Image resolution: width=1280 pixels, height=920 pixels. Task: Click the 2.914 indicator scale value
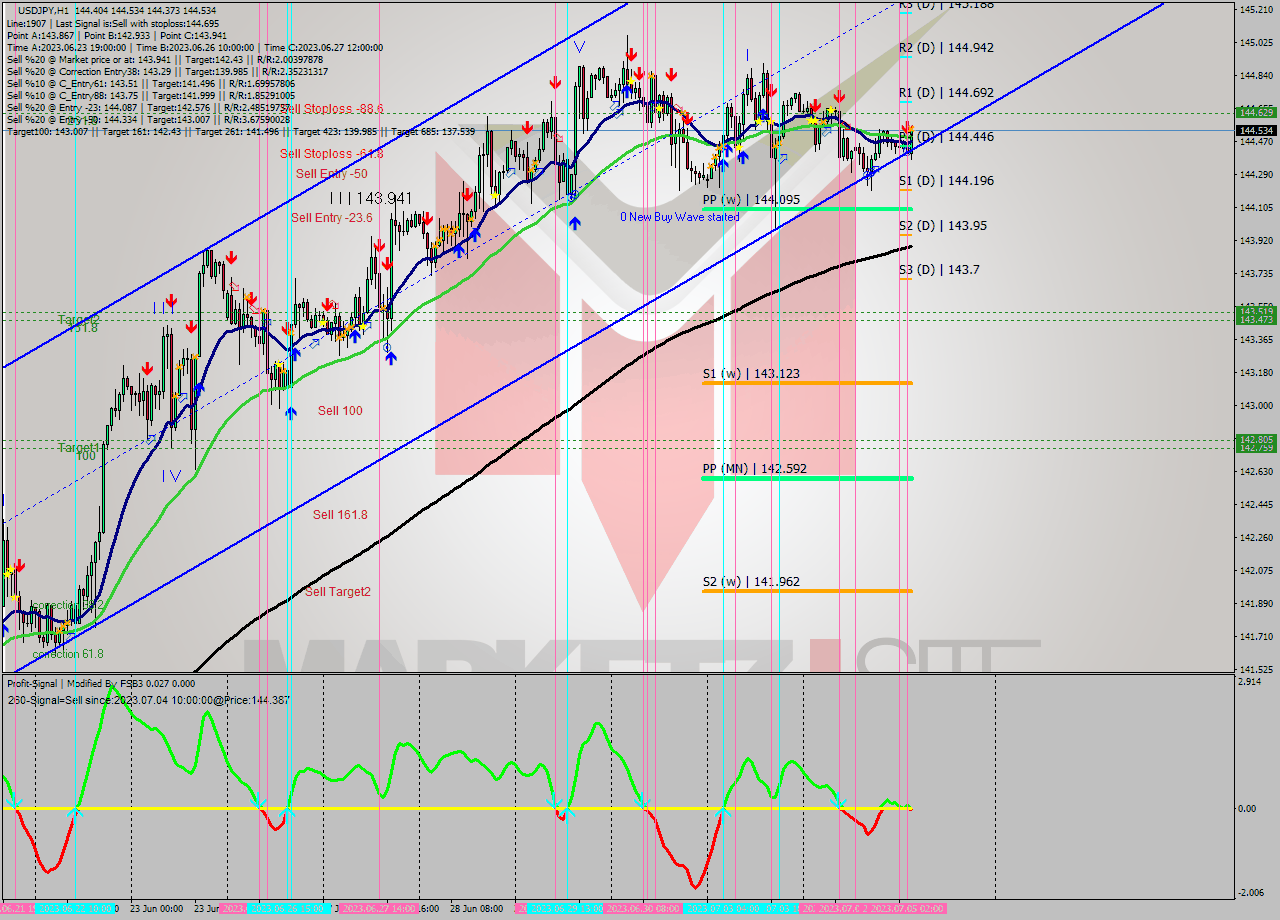[1250, 681]
